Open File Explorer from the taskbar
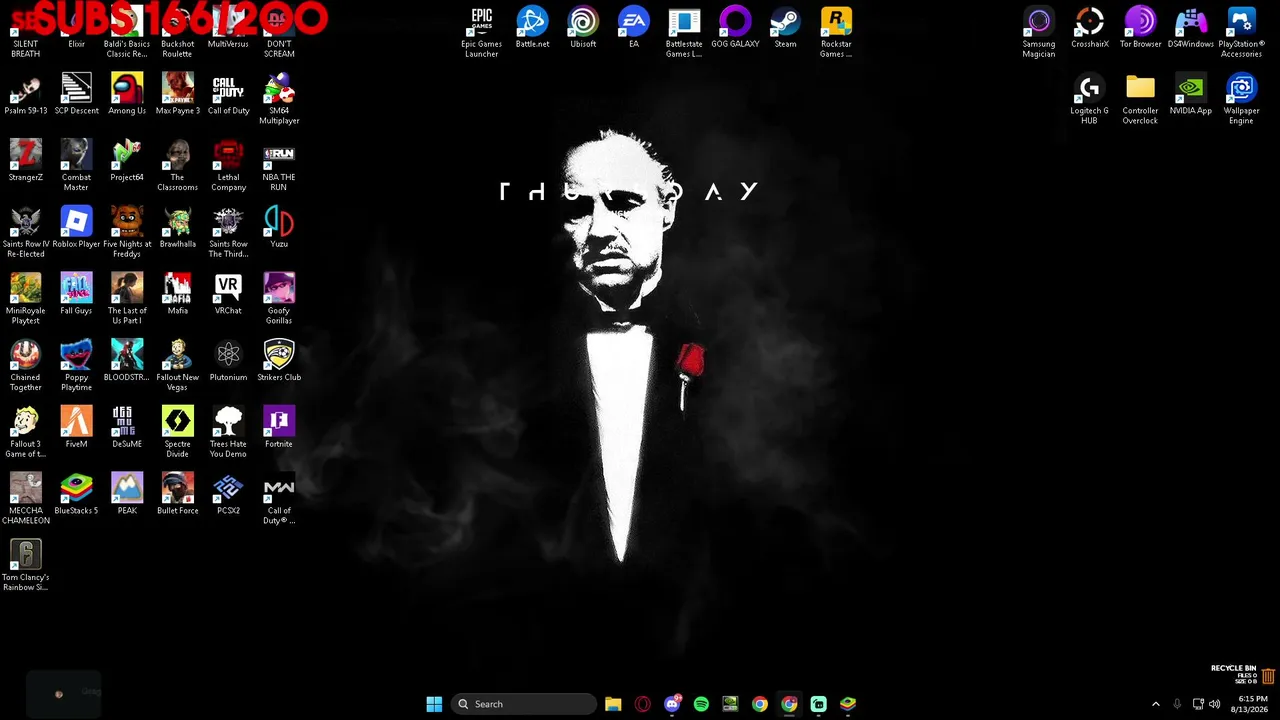Viewport: 1280px width, 720px height. (x=613, y=704)
